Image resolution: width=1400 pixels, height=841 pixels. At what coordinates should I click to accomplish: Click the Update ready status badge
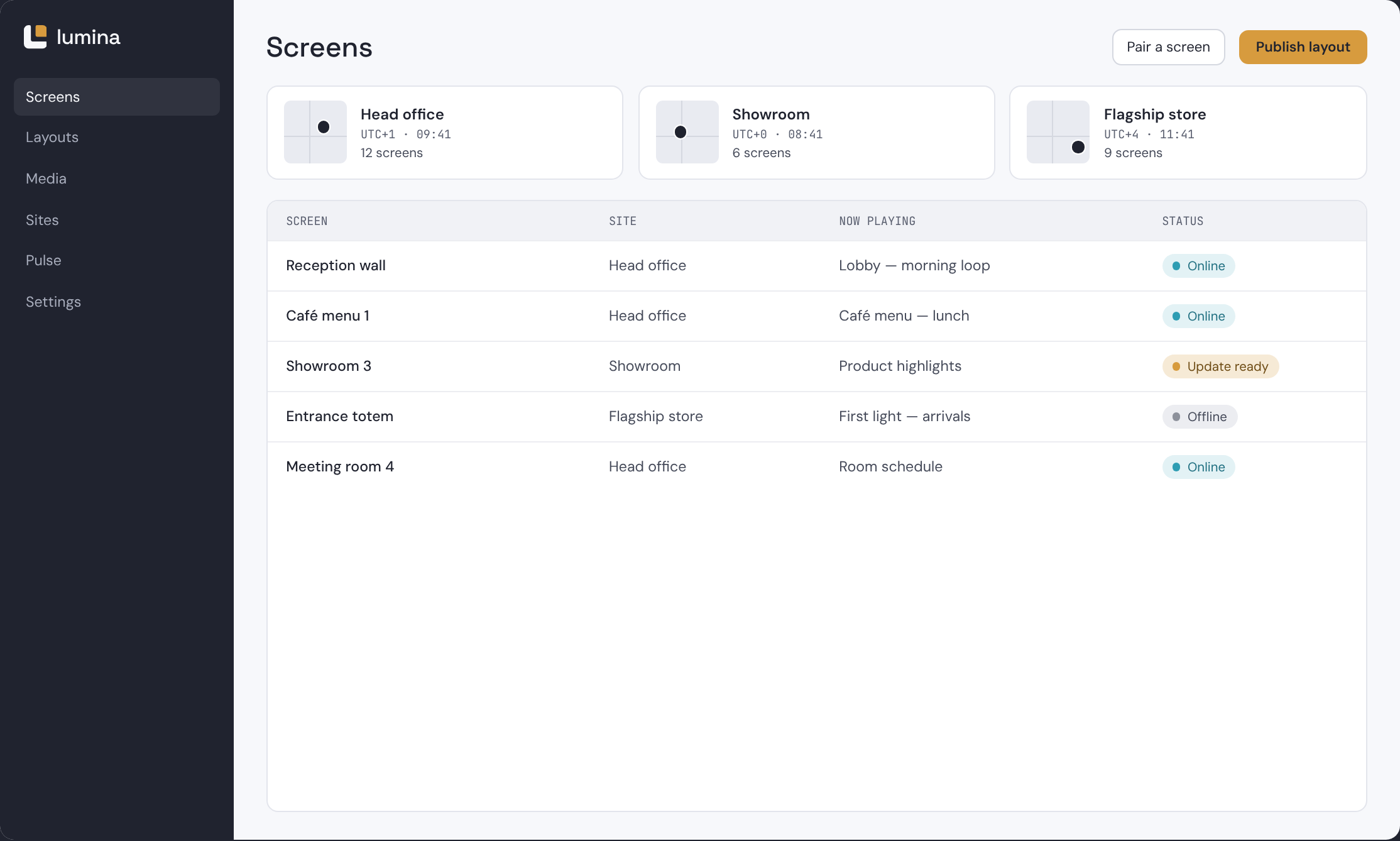point(1220,366)
